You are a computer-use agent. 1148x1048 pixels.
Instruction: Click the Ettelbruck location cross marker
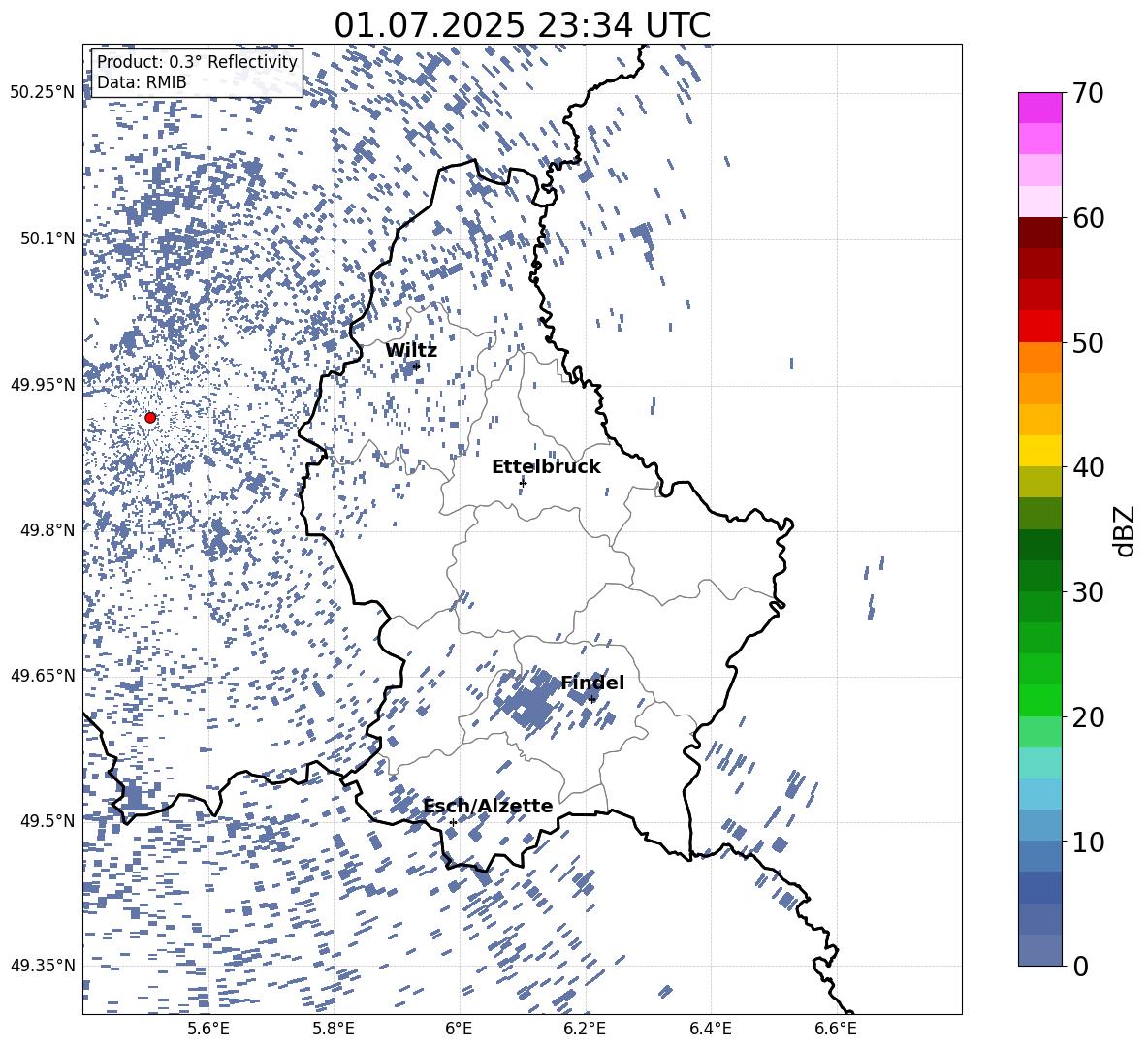[x=523, y=483]
